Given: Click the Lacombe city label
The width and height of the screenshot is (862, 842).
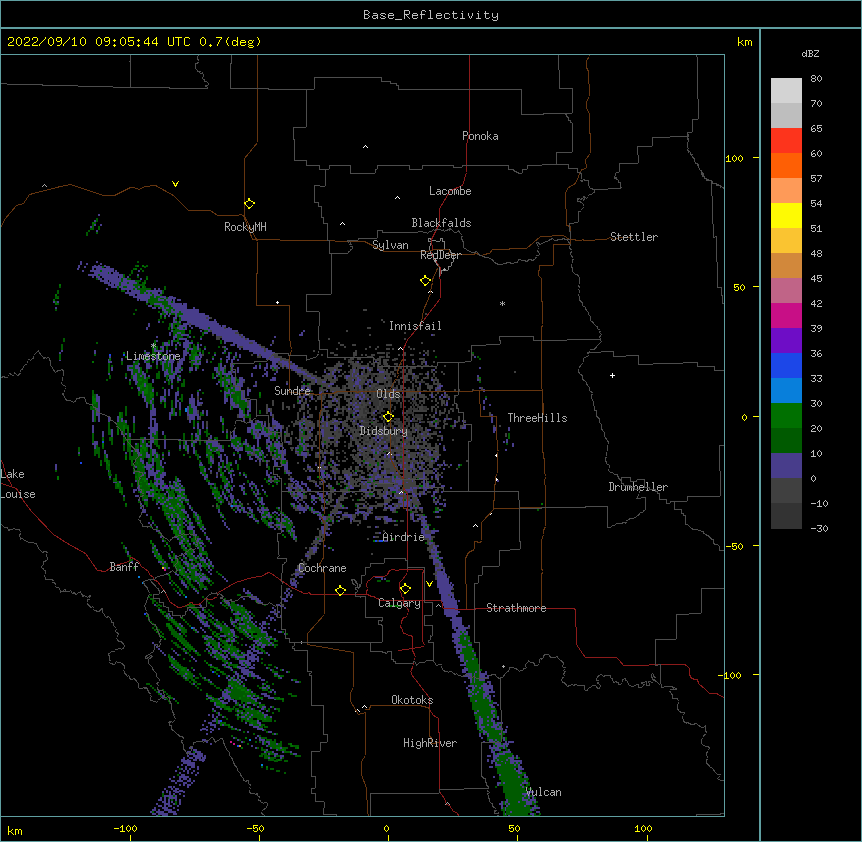Looking at the screenshot, I should coord(450,191).
